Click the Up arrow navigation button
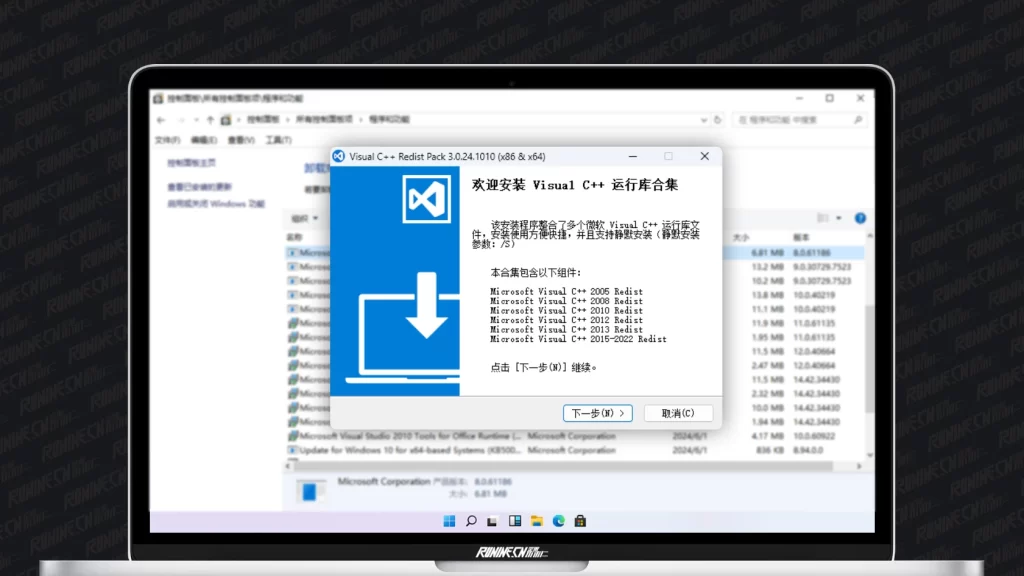The height and width of the screenshot is (576, 1024). tap(209, 120)
